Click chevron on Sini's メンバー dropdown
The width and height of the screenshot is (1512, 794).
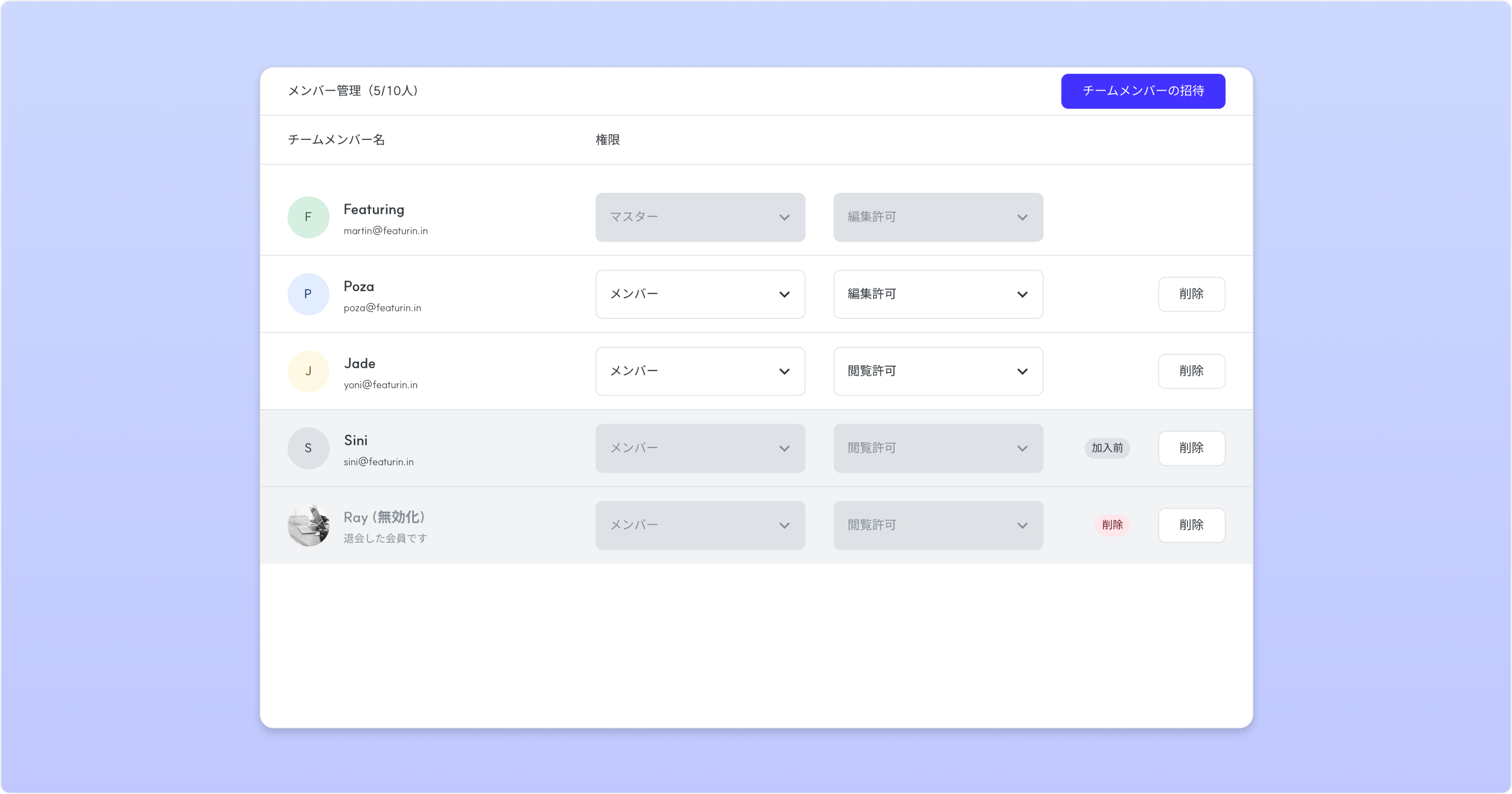coord(784,449)
